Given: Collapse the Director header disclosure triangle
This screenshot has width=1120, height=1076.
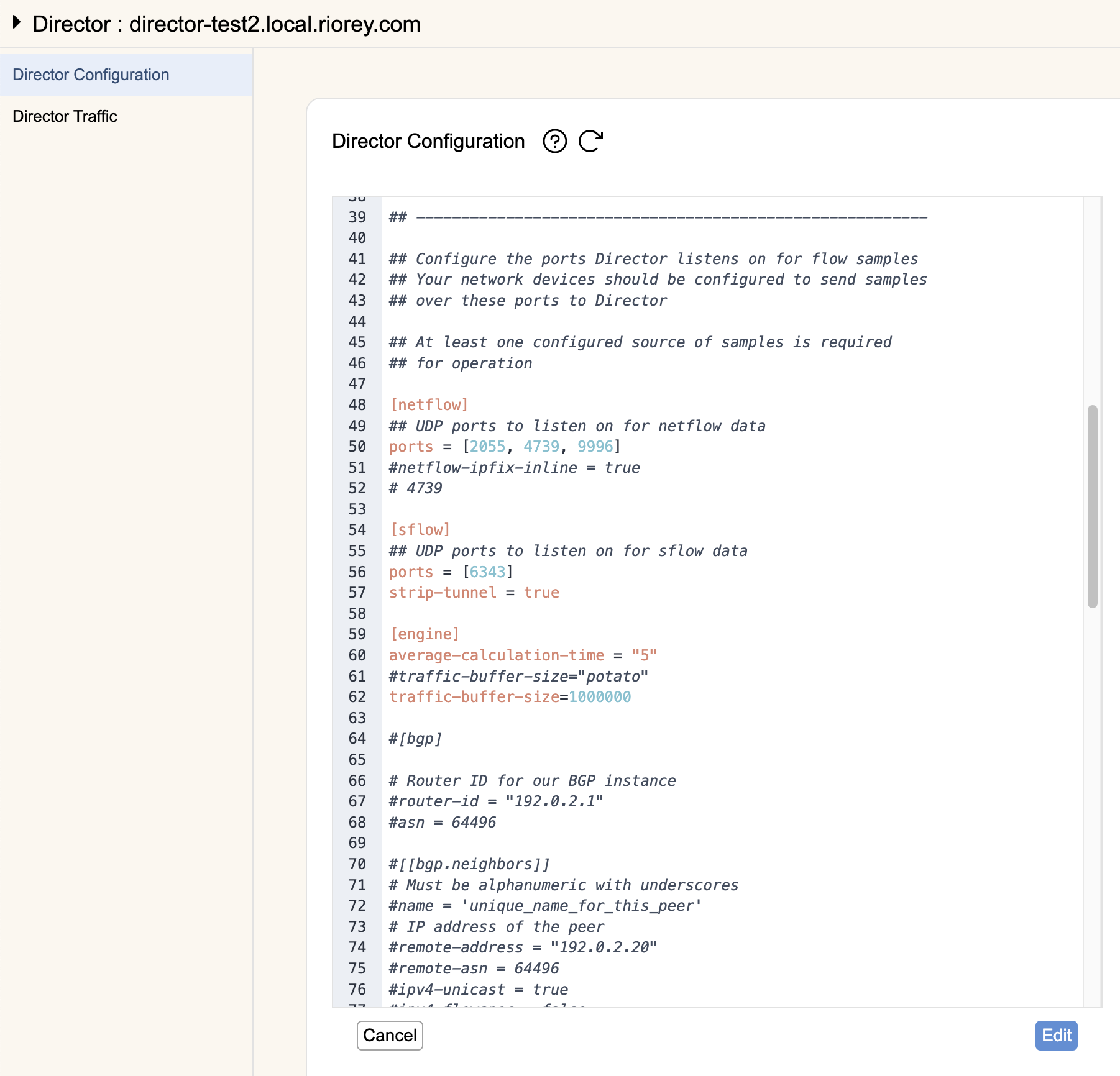Looking at the screenshot, I should 17,23.
